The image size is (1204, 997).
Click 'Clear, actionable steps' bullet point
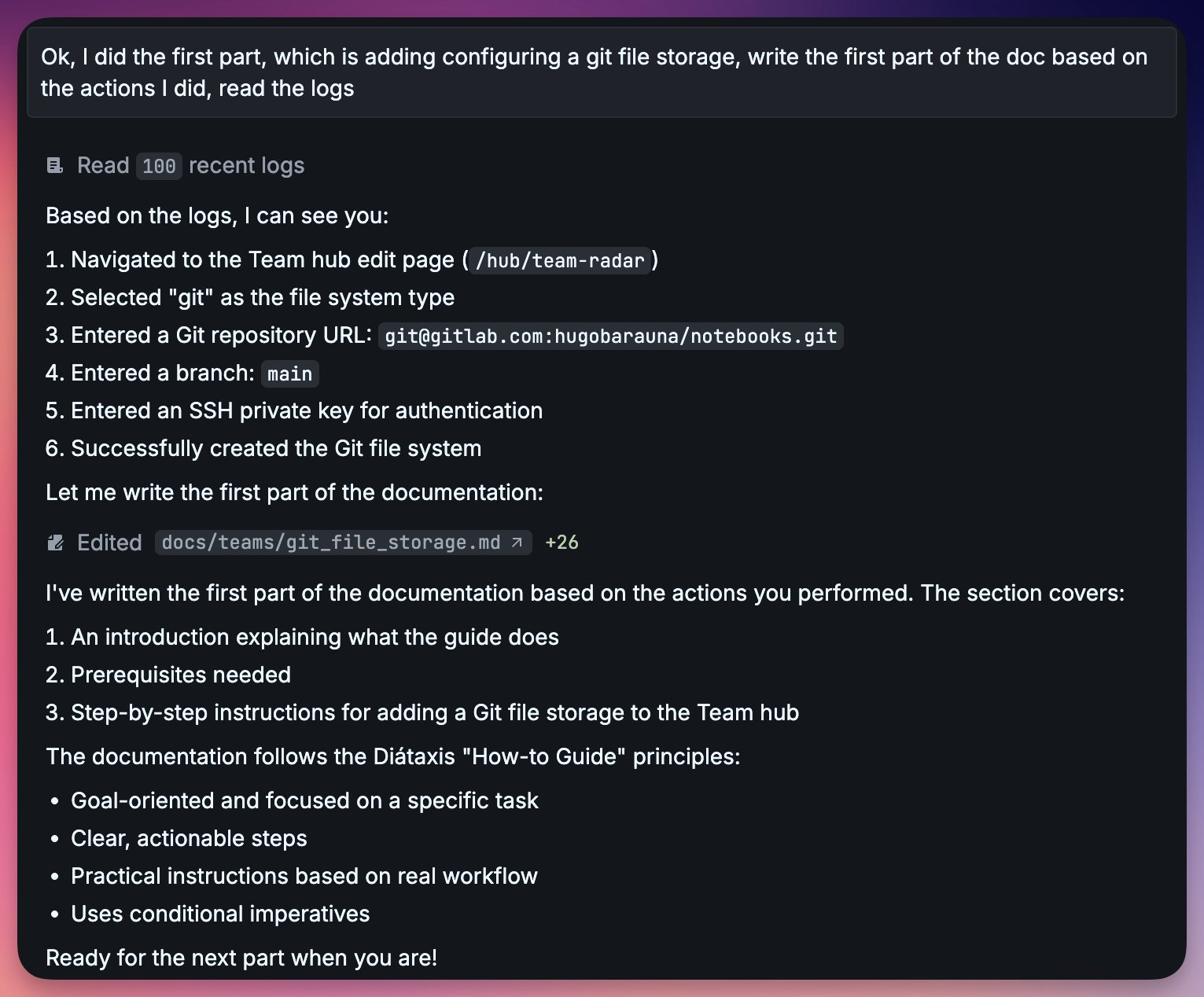(x=189, y=838)
